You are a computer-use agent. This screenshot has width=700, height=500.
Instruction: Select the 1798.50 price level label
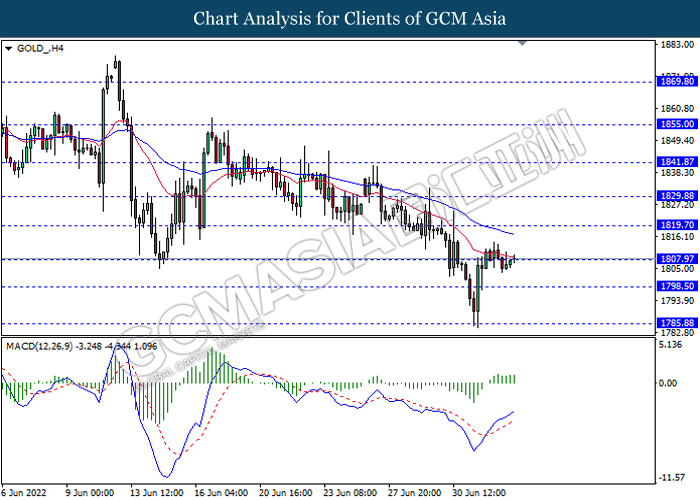[x=677, y=286]
